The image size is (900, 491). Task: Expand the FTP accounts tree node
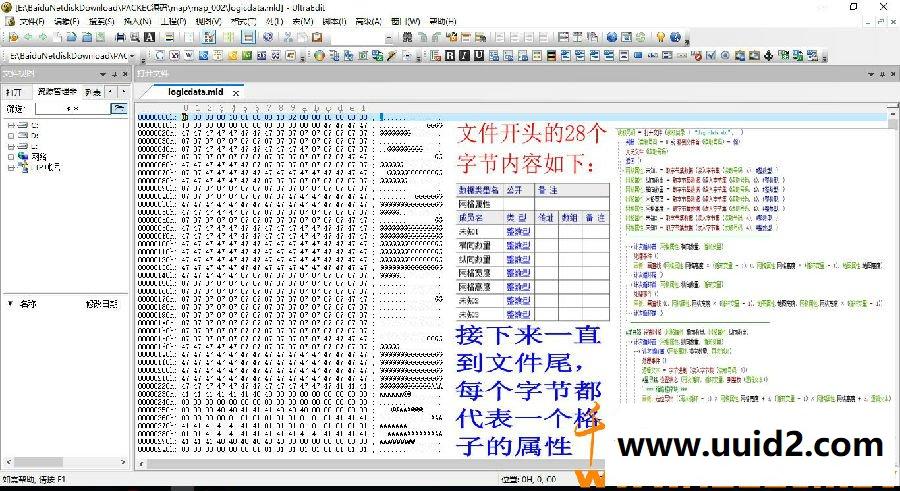coord(10,167)
